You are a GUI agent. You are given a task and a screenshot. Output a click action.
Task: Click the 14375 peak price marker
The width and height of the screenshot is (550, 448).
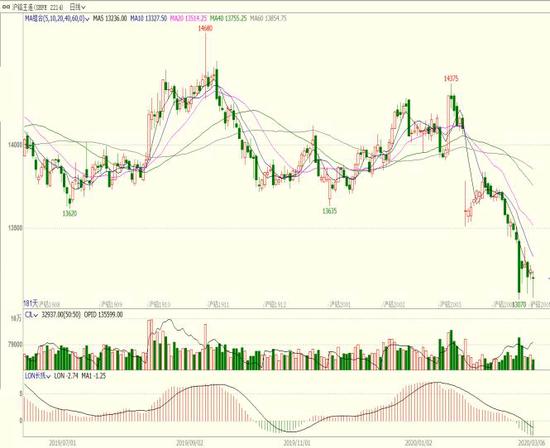(451, 79)
